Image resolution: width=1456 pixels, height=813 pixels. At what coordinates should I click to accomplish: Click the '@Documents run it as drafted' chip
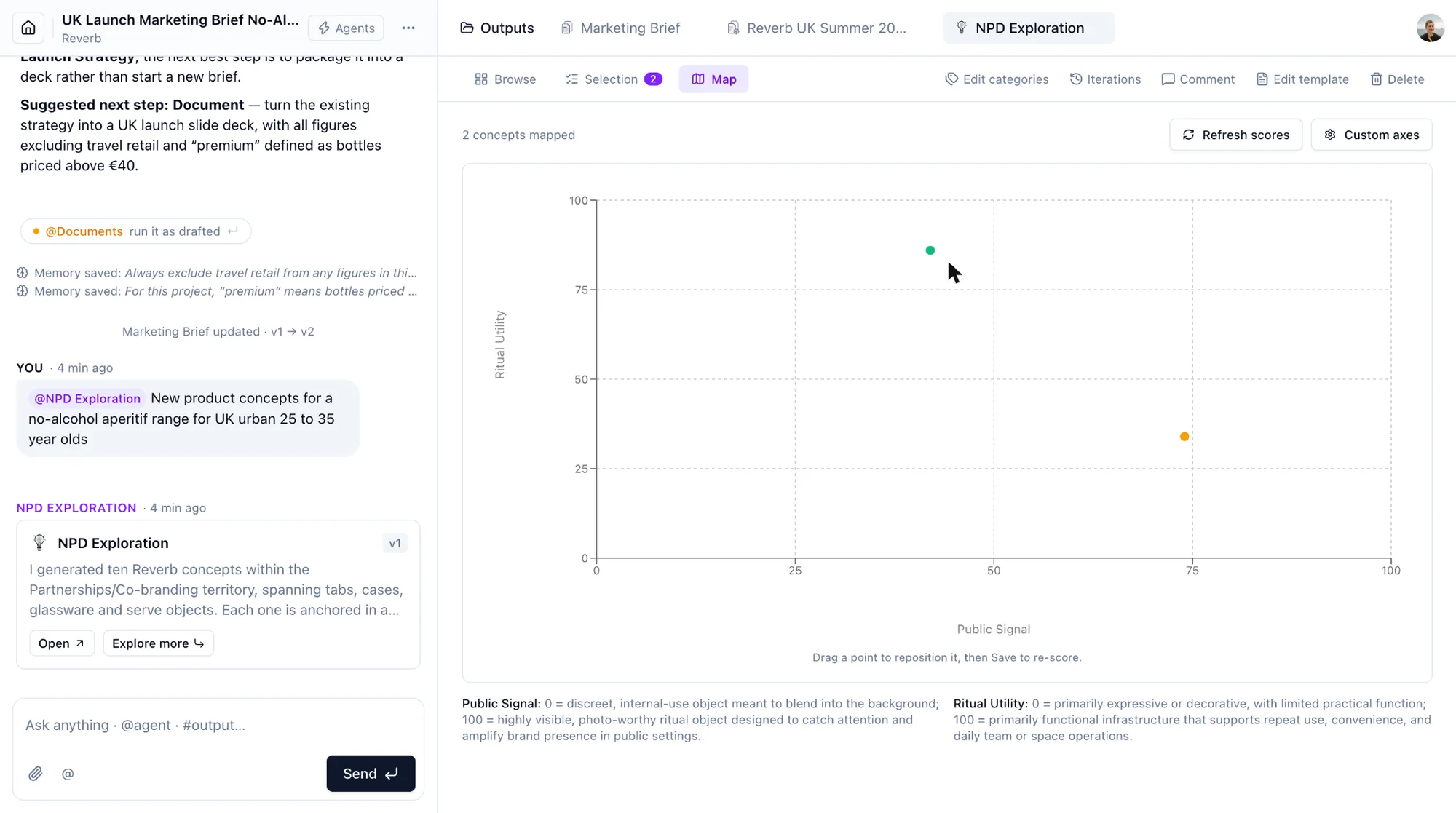pyautogui.click(x=135, y=231)
